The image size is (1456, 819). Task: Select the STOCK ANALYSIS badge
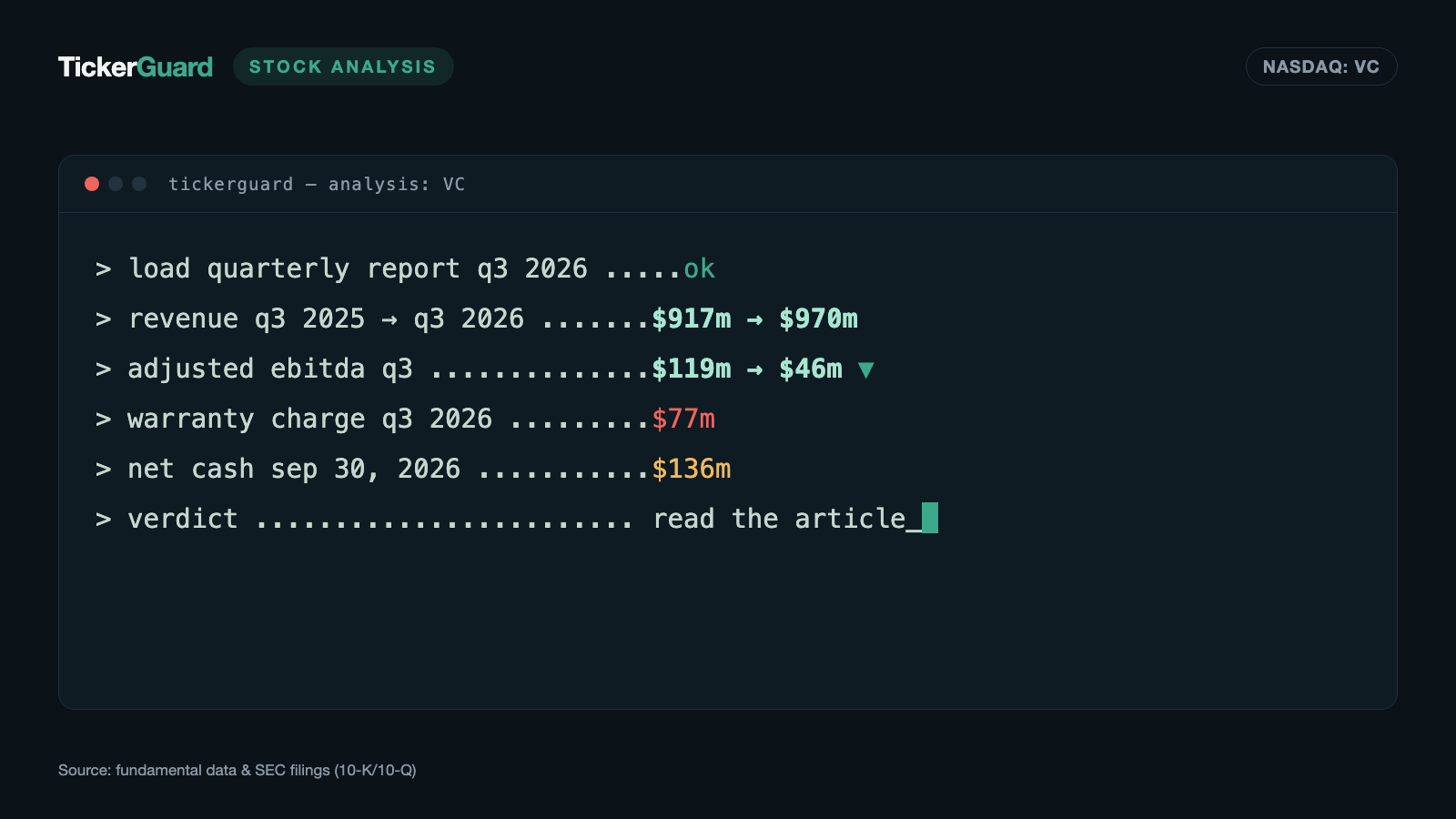pos(343,66)
